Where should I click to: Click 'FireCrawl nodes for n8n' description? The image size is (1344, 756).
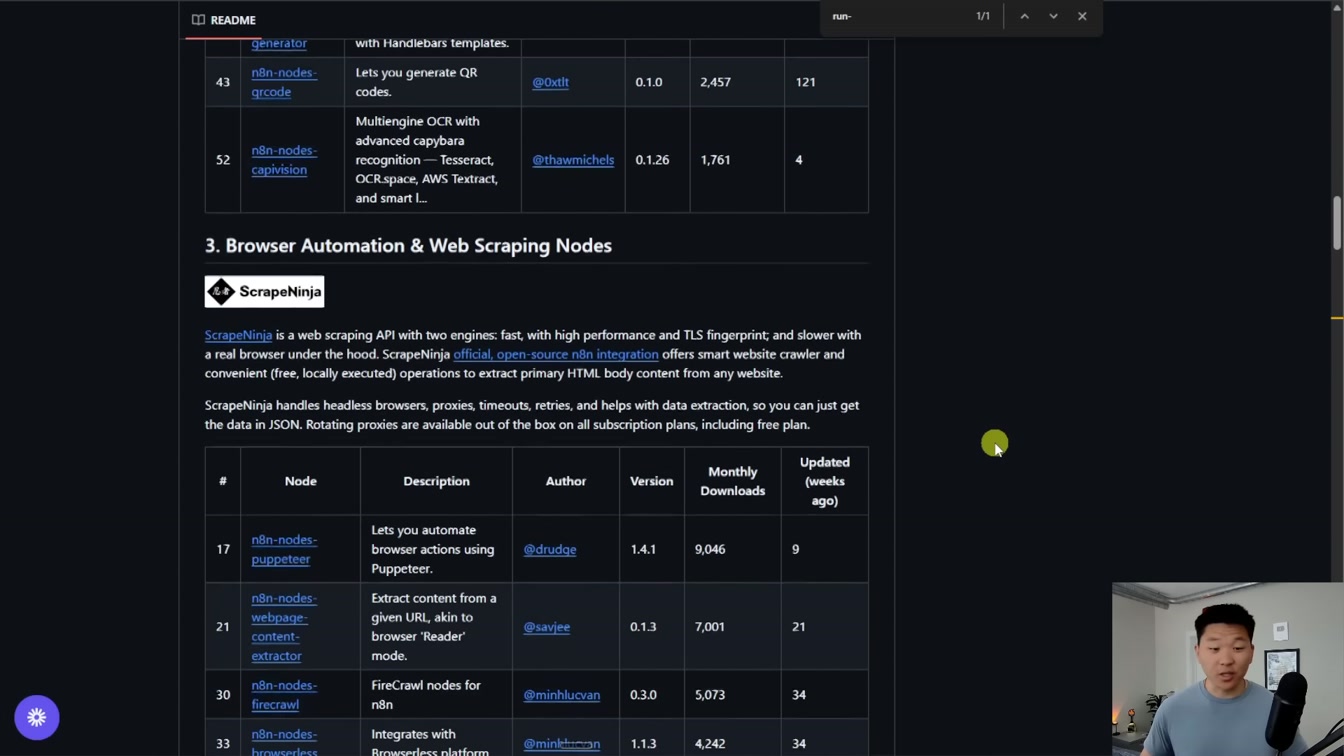pos(426,695)
